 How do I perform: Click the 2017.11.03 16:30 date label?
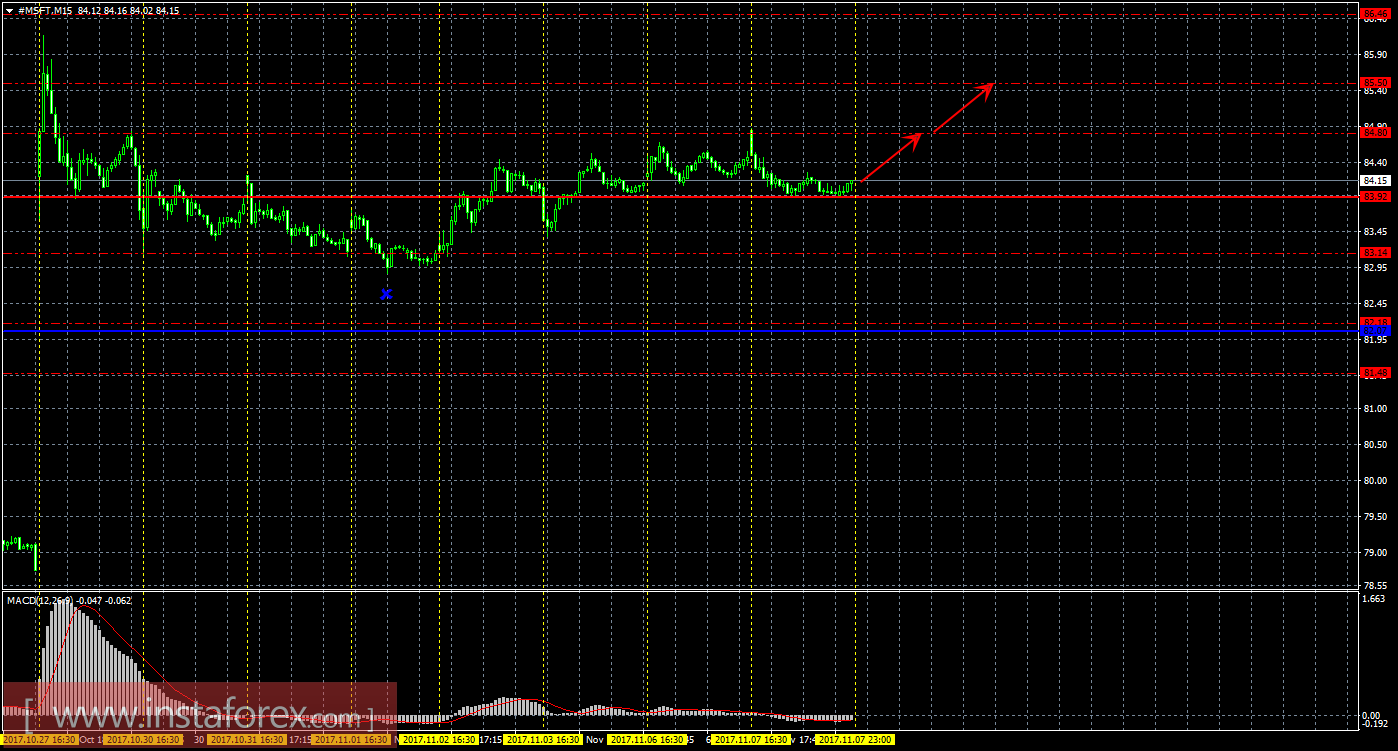pos(542,740)
